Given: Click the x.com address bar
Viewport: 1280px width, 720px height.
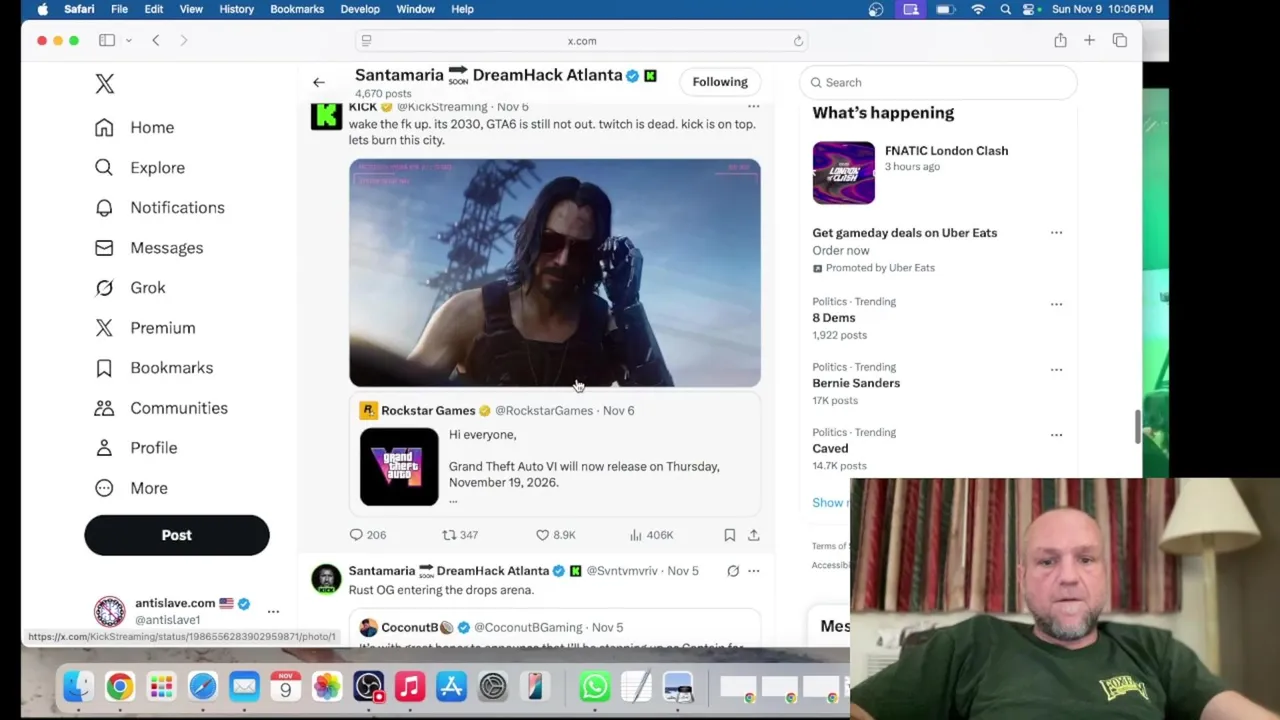Looking at the screenshot, I should tap(582, 41).
